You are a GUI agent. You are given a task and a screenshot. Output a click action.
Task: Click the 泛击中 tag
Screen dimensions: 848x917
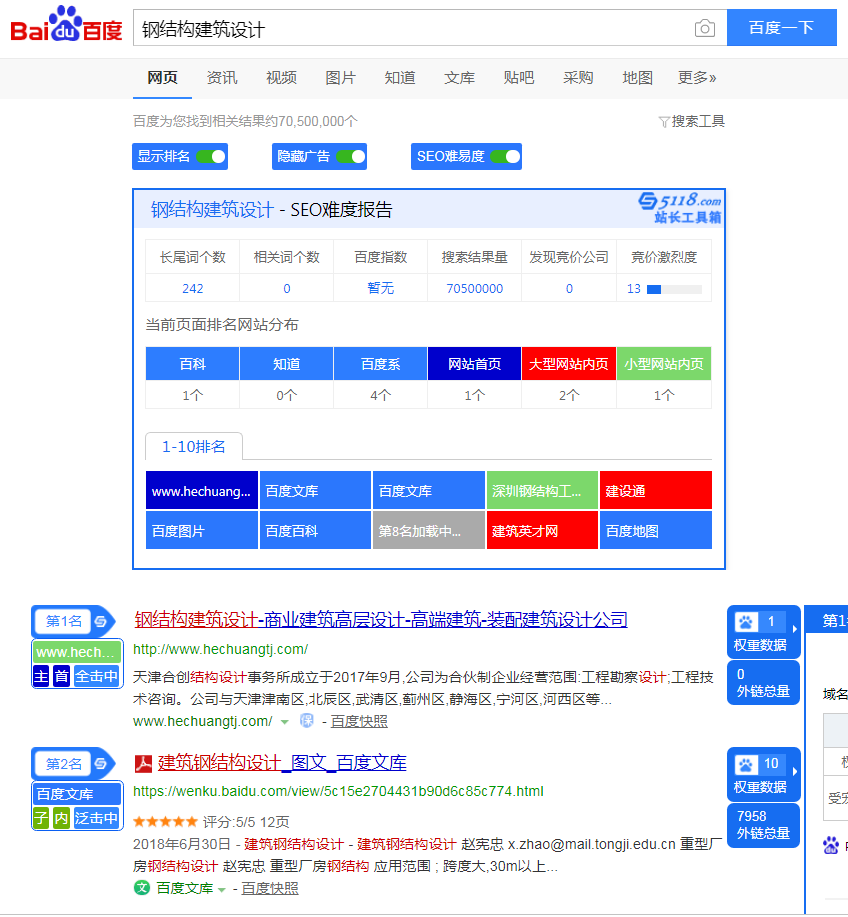click(97, 818)
